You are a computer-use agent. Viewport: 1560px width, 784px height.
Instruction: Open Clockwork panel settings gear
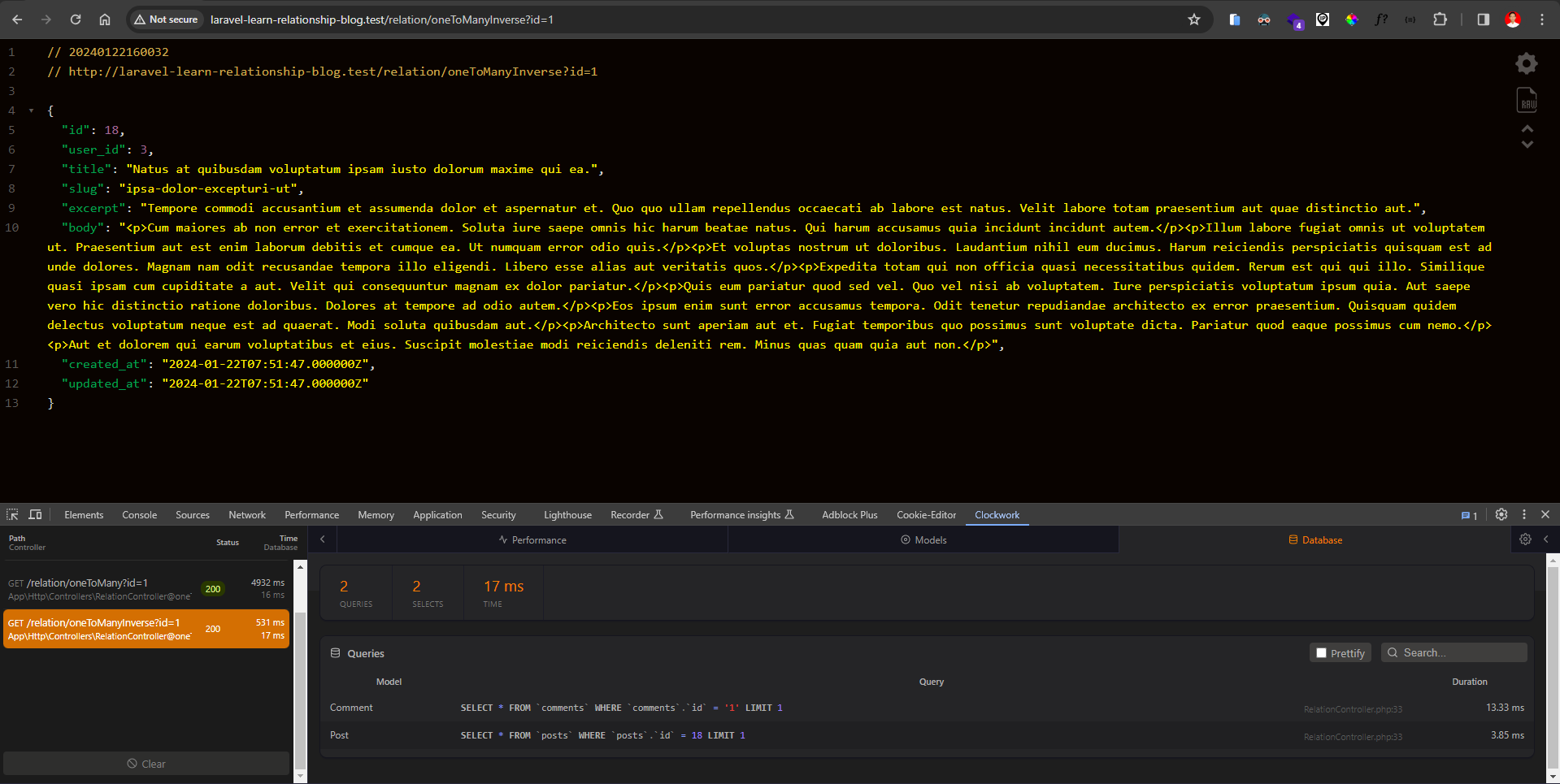[x=1525, y=539]
